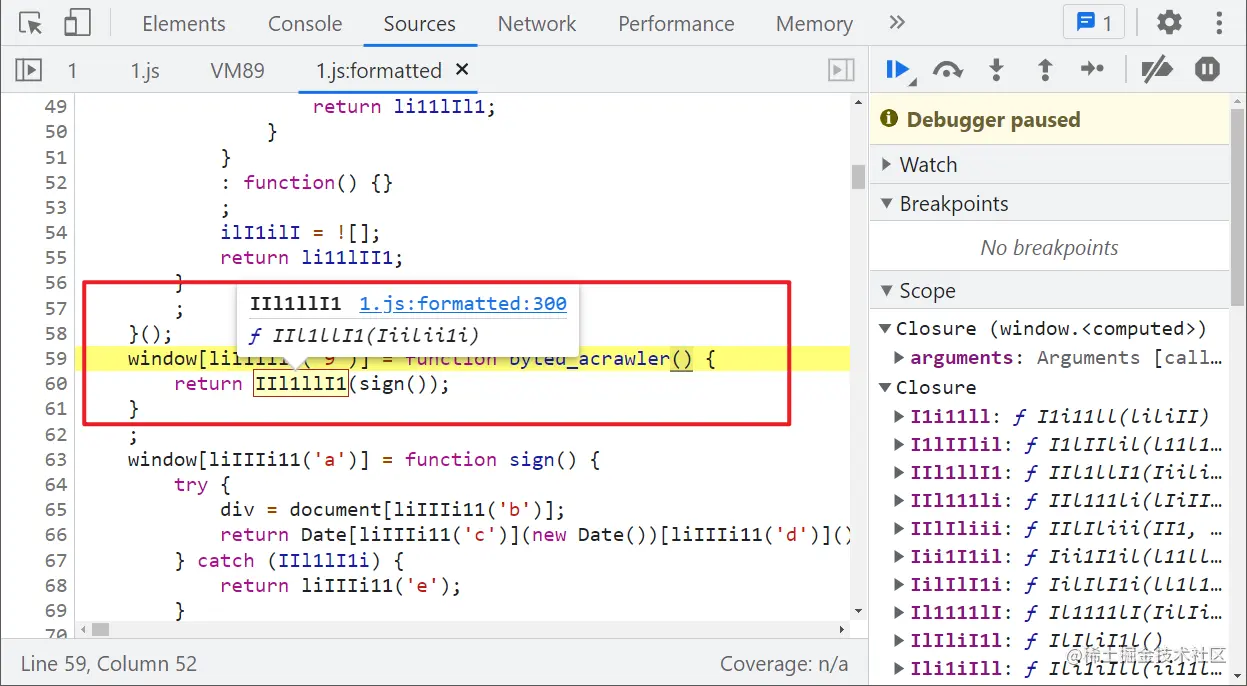Collapse Closure (window.<computed>) scope

[x=885, y=328]
